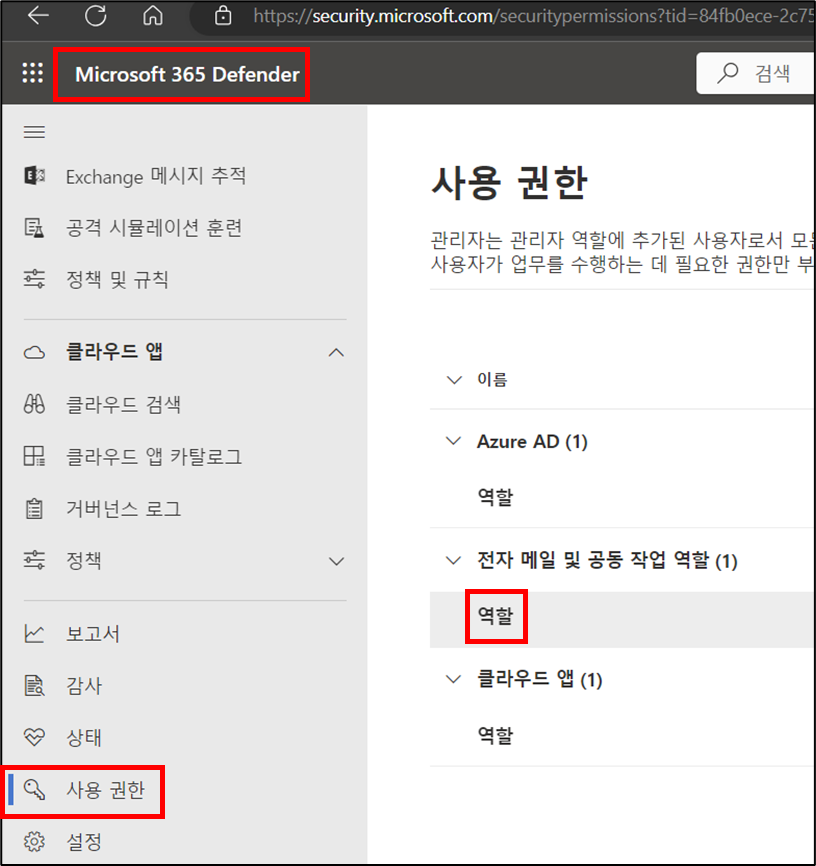
Task: Expand the 정책 submenu chevron
Action: pos(336,561)
